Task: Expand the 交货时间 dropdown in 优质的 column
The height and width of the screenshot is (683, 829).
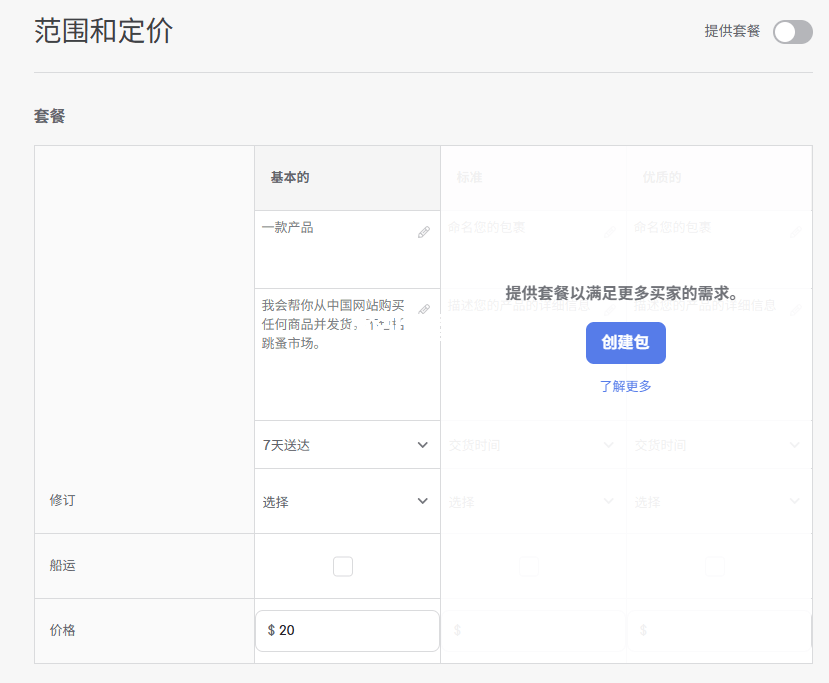Action: coord(719,444)
